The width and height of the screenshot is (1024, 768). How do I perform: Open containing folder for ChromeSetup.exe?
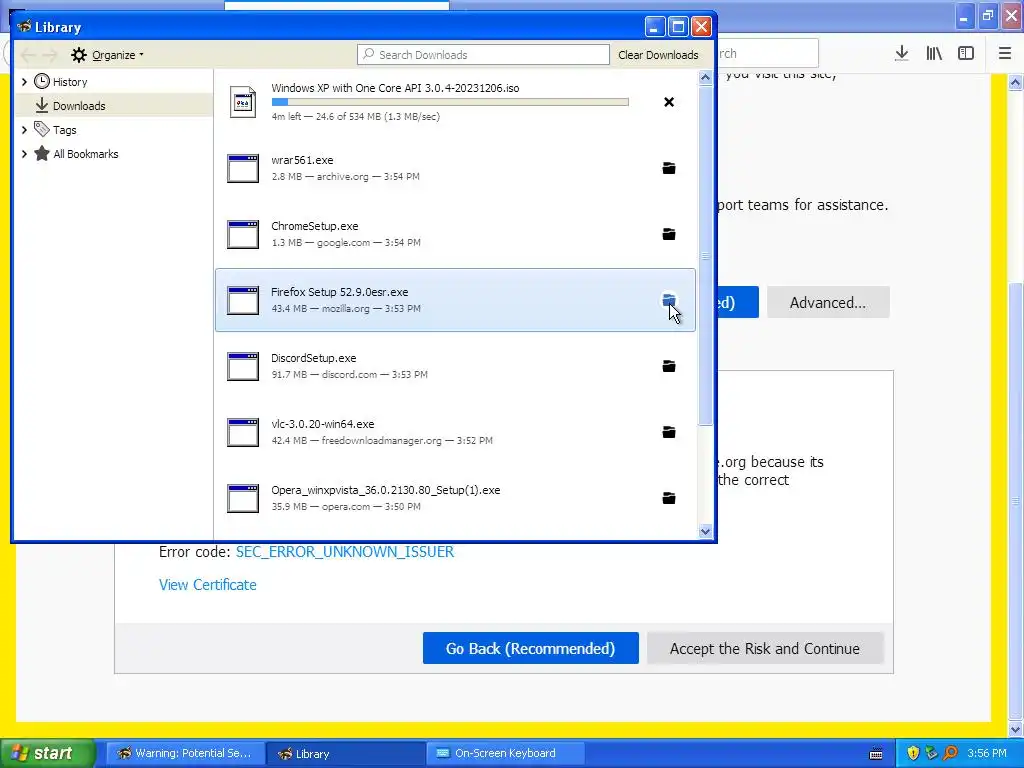tap(669, 234)
